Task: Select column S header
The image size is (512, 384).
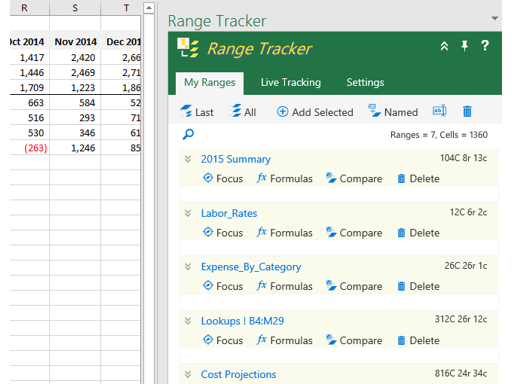Action: (75, 8)
